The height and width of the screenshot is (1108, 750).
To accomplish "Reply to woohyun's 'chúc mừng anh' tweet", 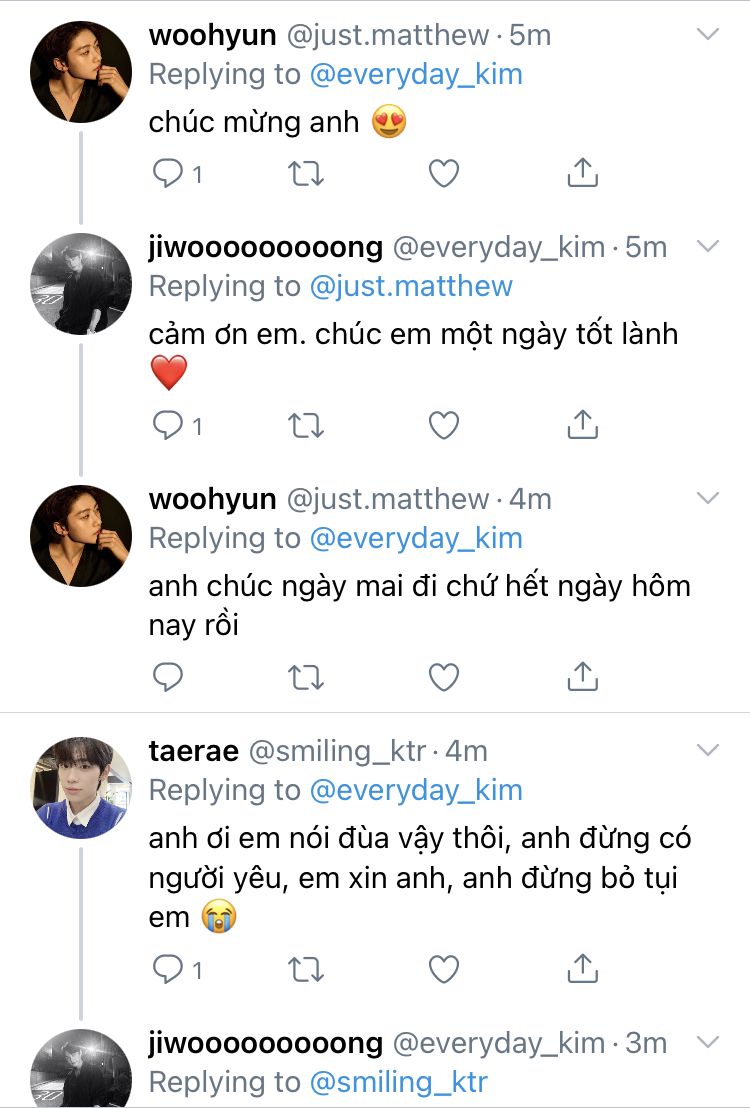I will coord(168,174).
